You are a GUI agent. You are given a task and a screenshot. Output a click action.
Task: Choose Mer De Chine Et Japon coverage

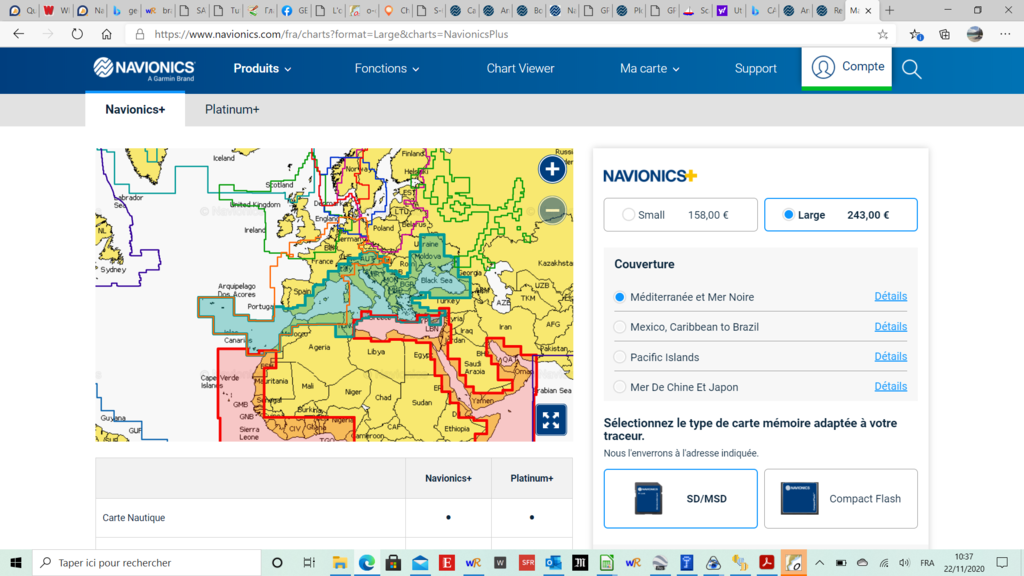point(619,387)
